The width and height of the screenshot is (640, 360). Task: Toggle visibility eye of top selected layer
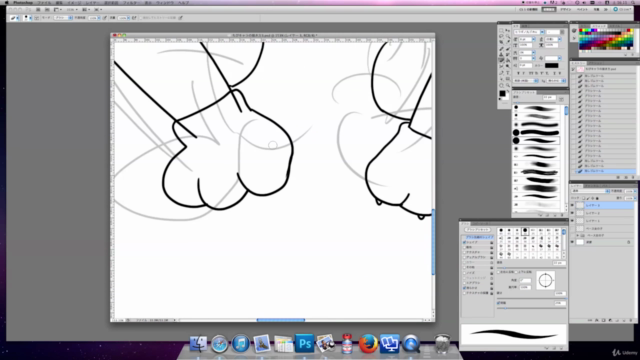point(572,205)
